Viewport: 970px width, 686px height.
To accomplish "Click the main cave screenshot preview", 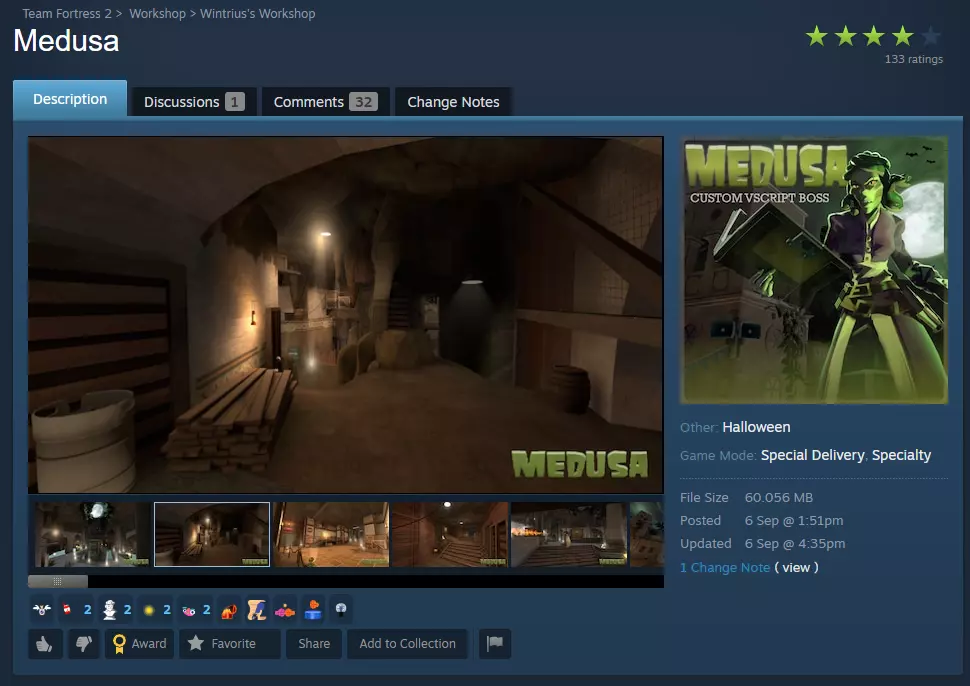I will point(345,315).
